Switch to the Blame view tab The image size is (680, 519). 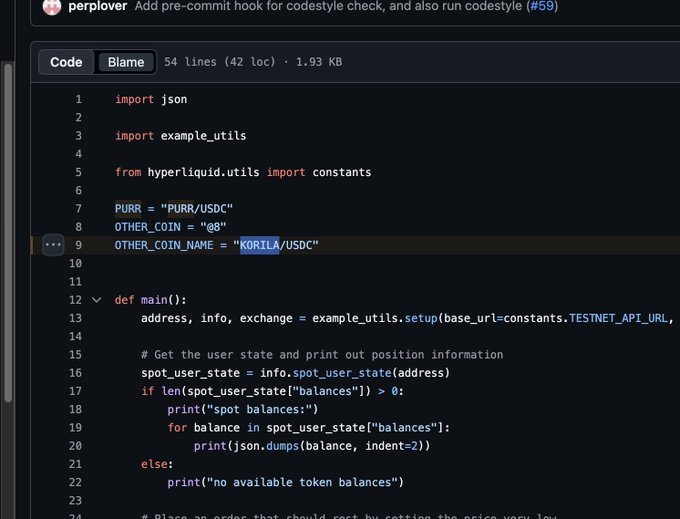click(x=126, y=62)
